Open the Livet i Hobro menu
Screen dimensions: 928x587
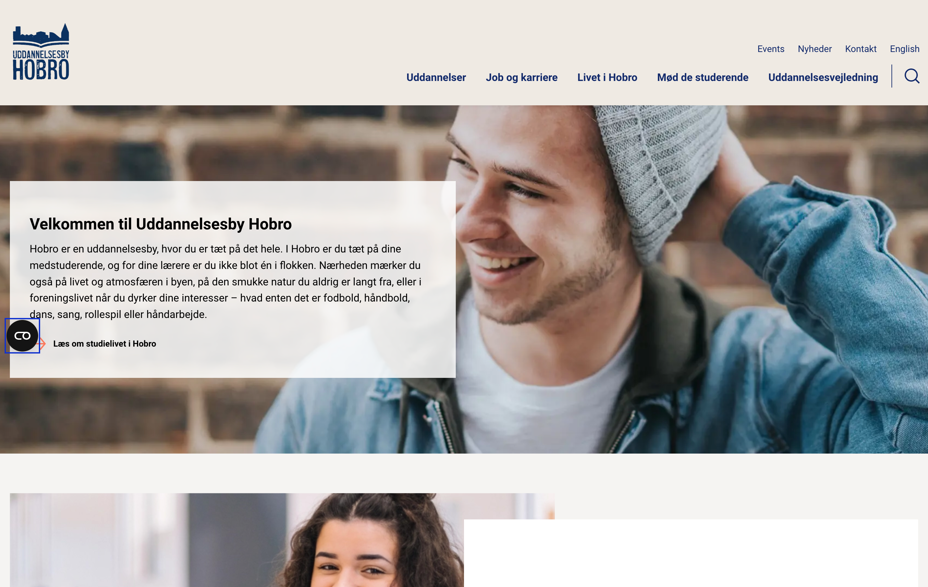607,78
